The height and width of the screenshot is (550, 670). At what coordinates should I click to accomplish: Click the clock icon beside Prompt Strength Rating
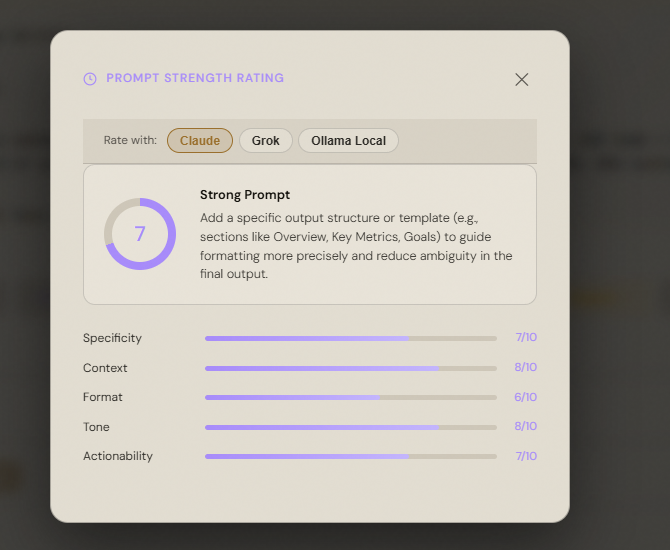click(x=90, y=79)
